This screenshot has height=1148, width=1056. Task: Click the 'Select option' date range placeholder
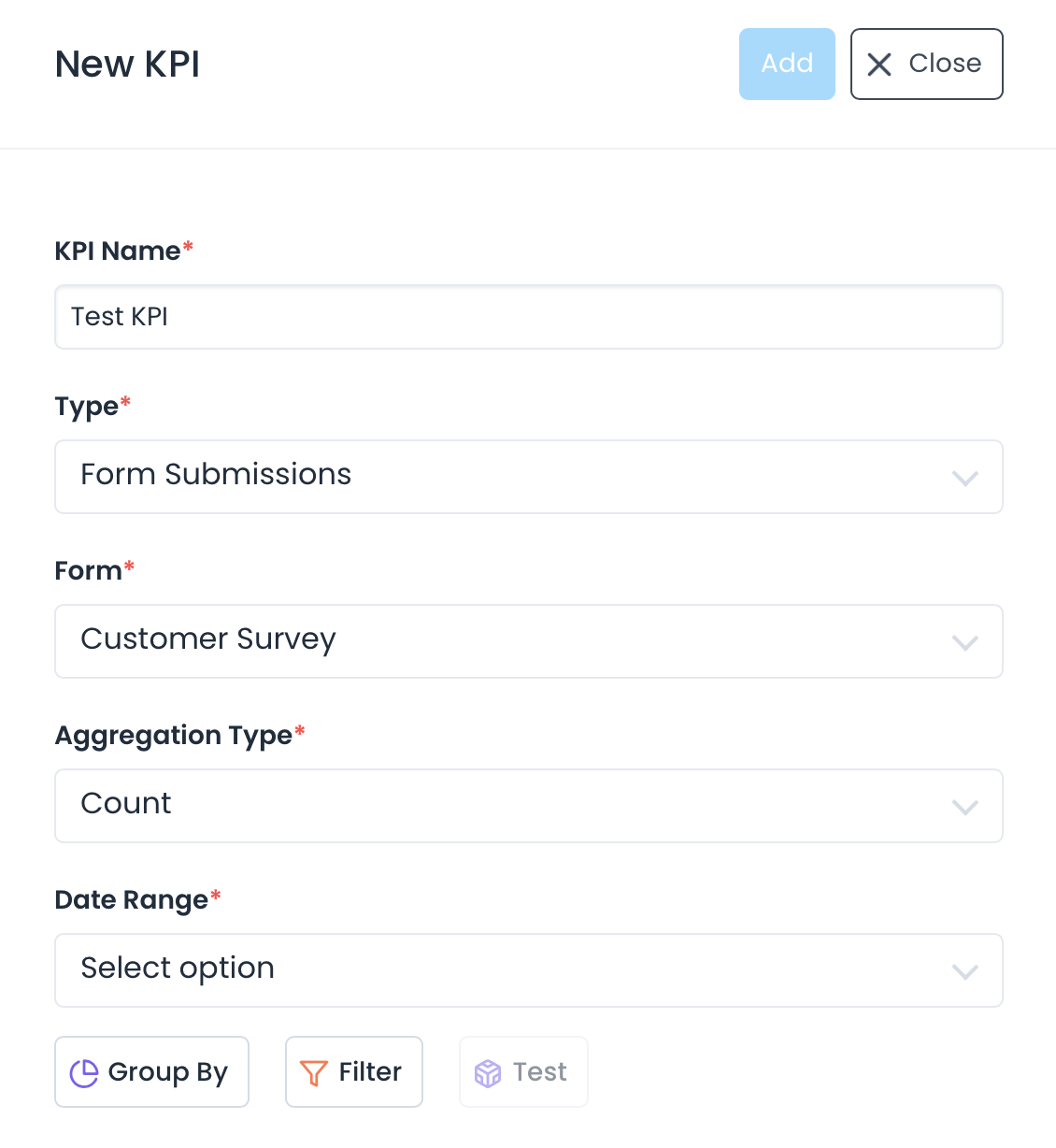click(x=178, y=969)
